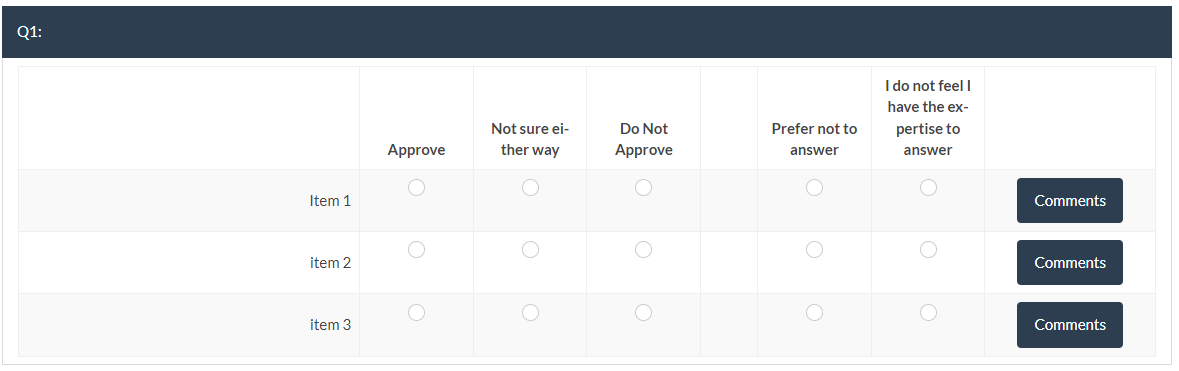Open Comments for Item 1
Viewport: 1179px width, 371px height.
tap(1070, 200)
